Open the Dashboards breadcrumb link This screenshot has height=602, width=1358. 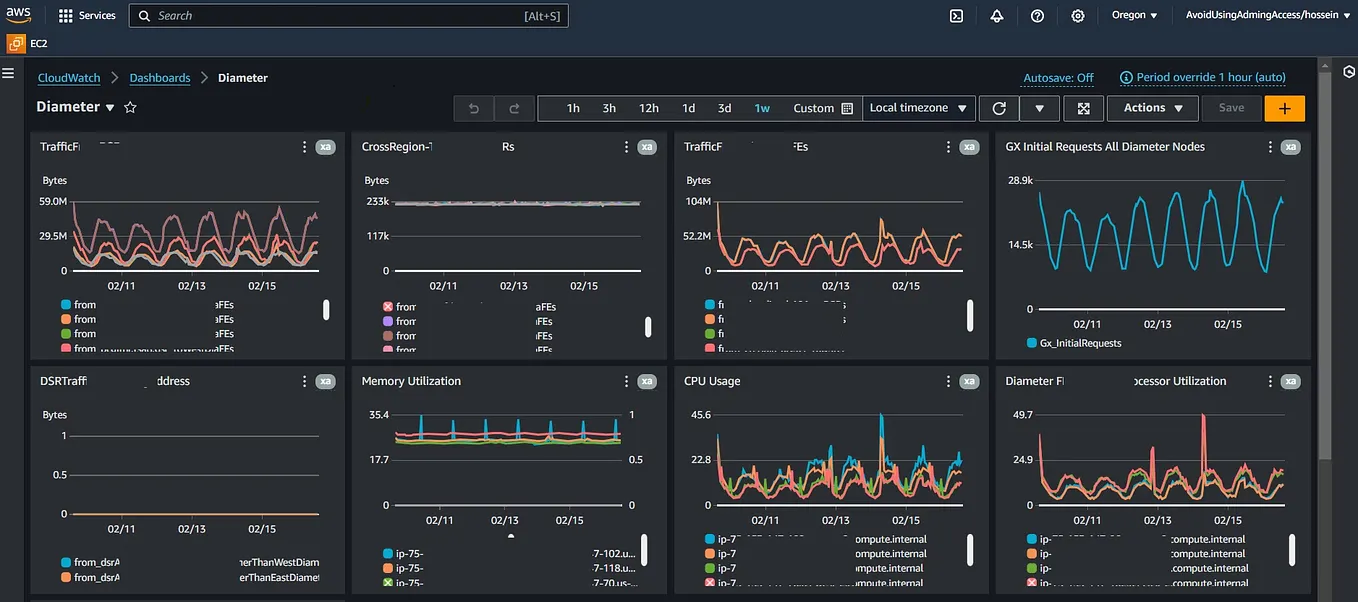tap(160, 78)
